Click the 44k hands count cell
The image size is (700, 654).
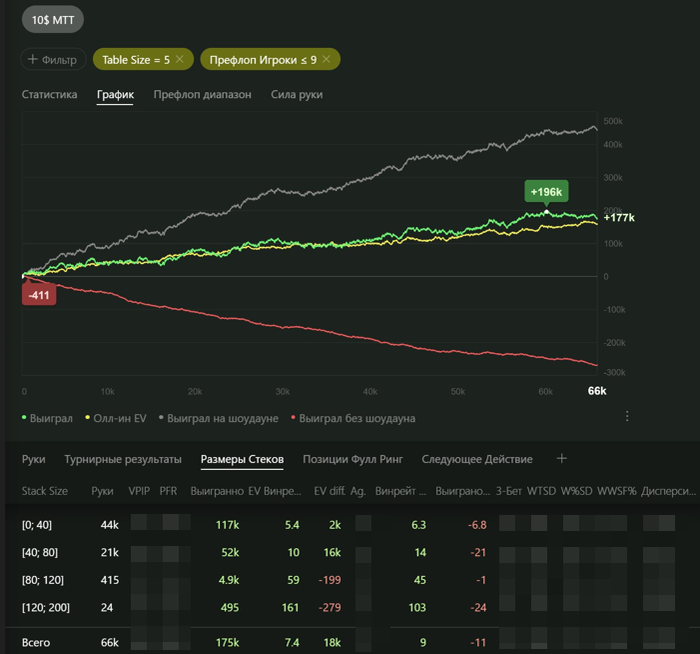point(109,525)
